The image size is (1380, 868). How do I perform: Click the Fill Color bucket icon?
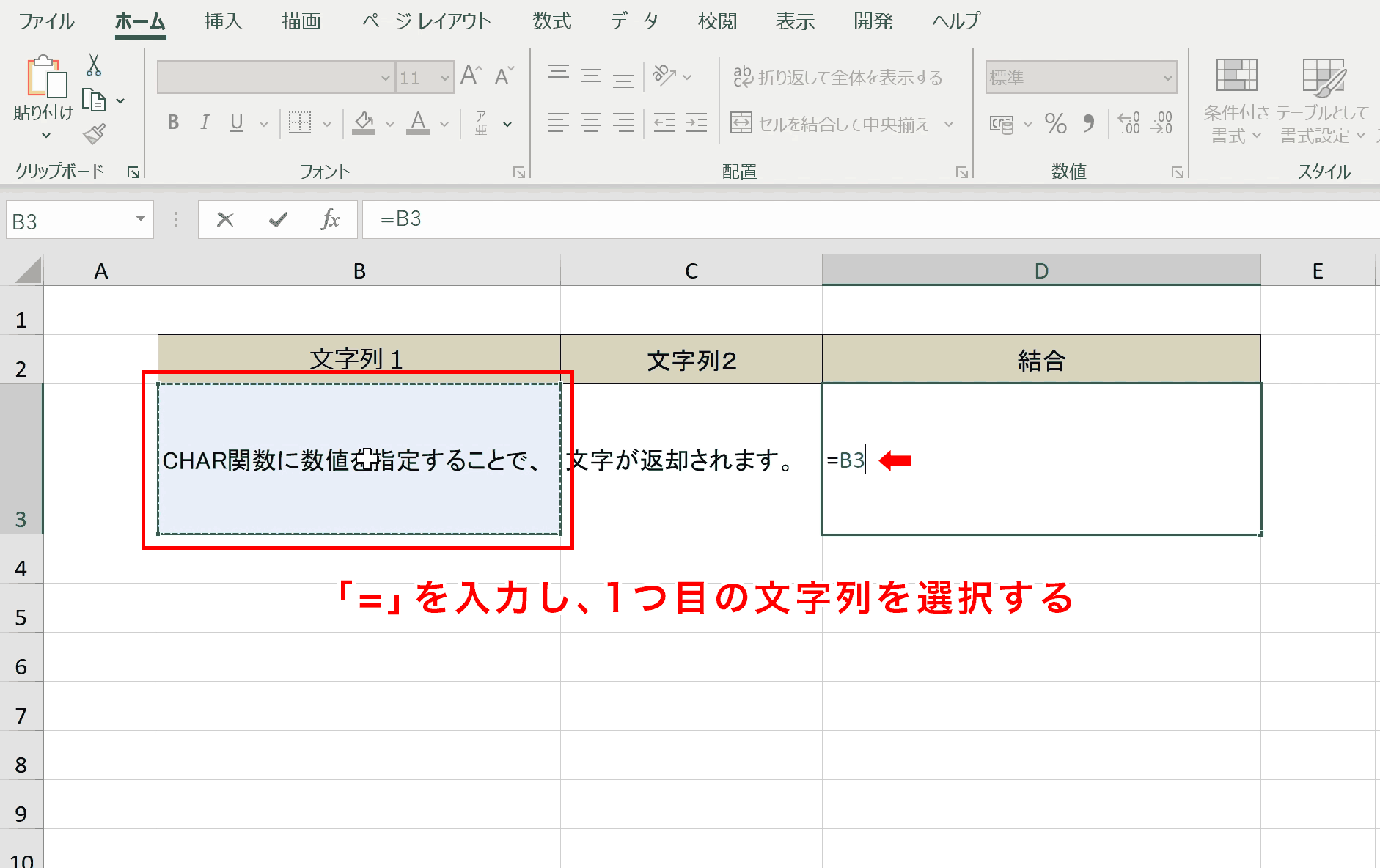(364, 122)
